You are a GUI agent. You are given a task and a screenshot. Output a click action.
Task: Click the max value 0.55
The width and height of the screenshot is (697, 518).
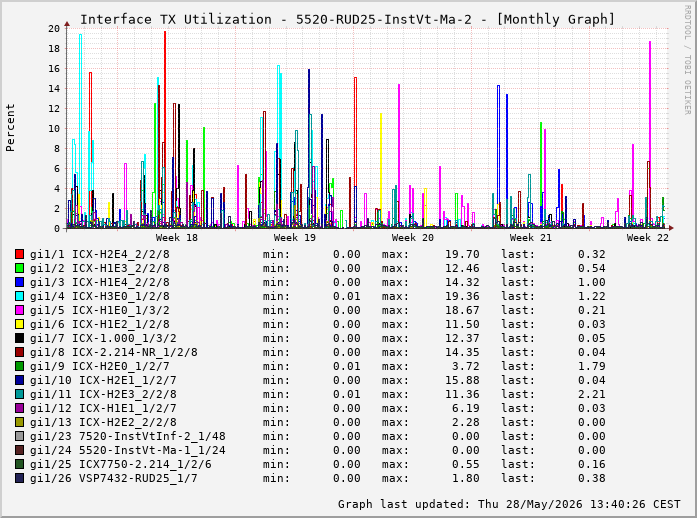coord(466,464)
